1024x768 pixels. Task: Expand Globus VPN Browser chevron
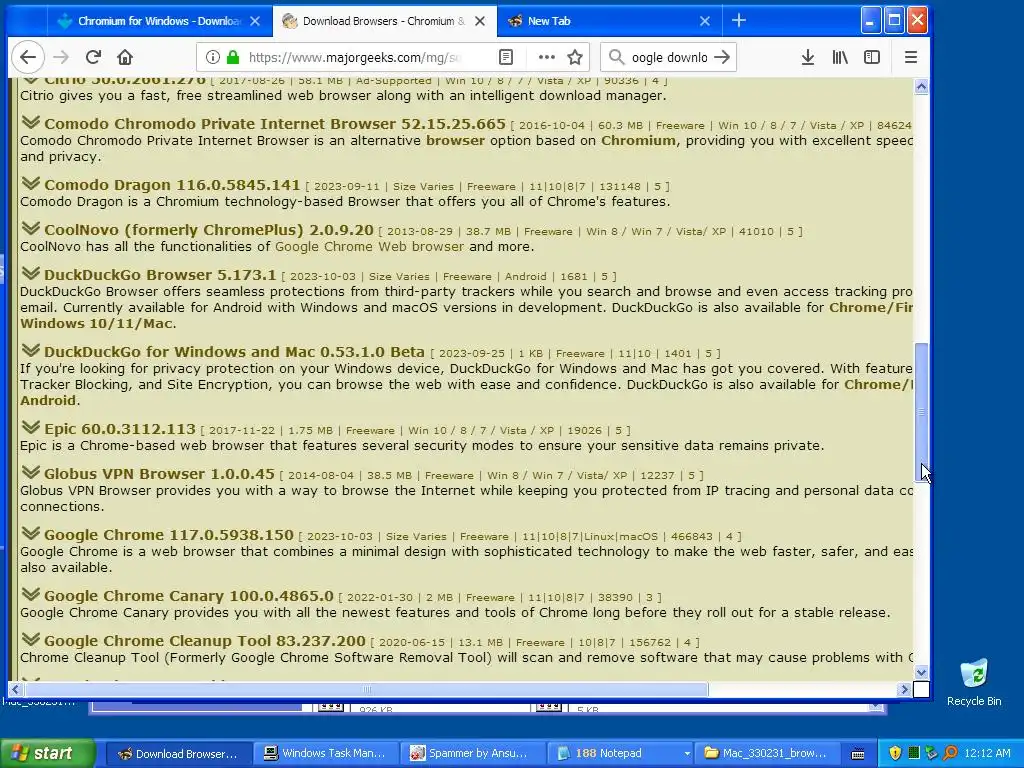30,472
